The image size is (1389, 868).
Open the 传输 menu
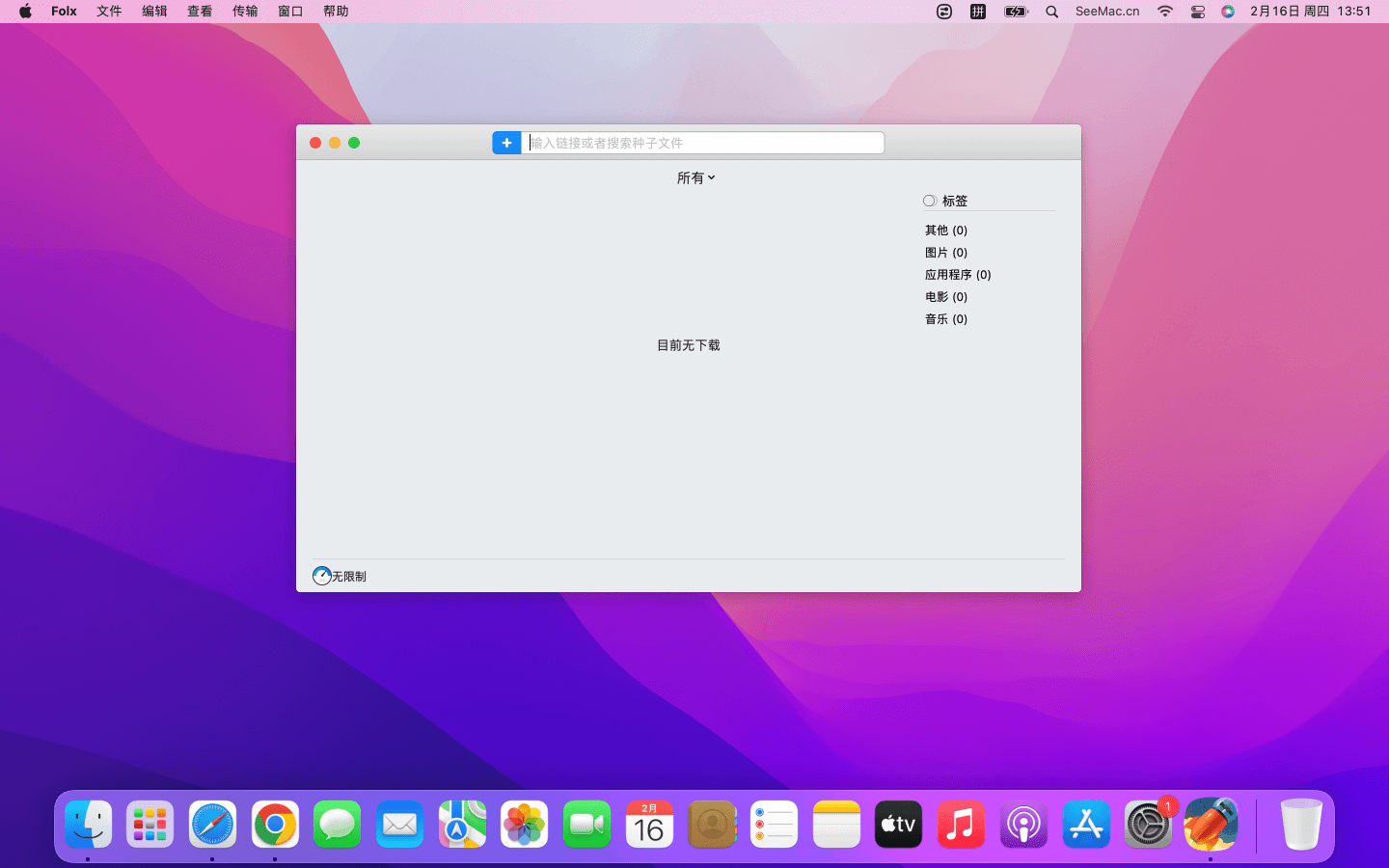245,12
